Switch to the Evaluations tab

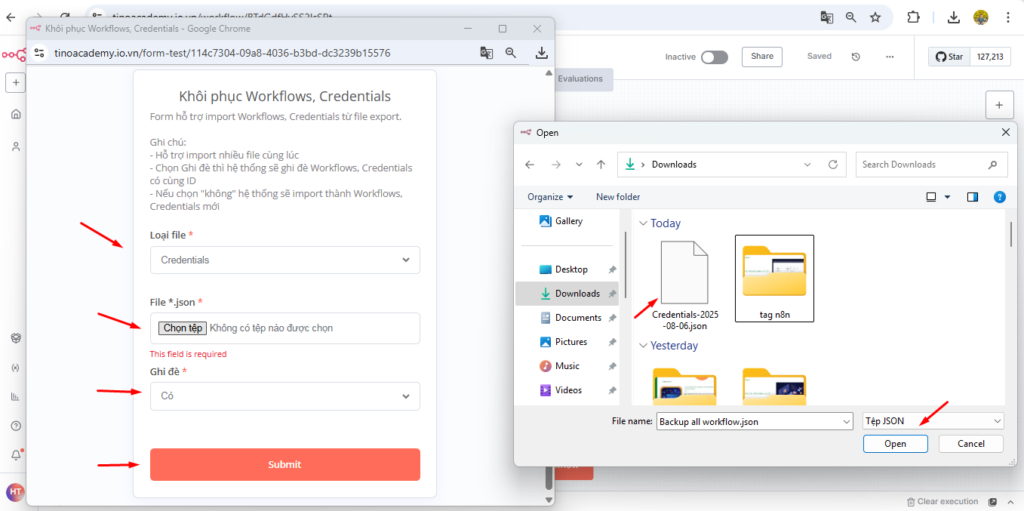coord(580,78)
